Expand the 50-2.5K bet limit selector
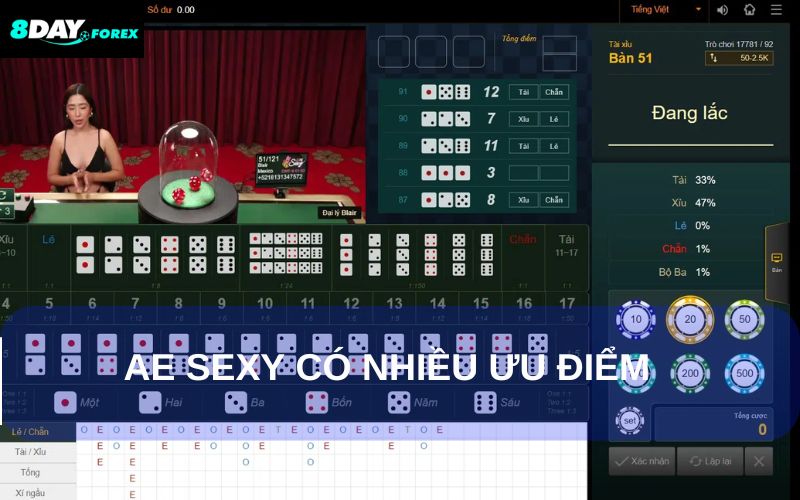800x500 pixels. point(739,58)
